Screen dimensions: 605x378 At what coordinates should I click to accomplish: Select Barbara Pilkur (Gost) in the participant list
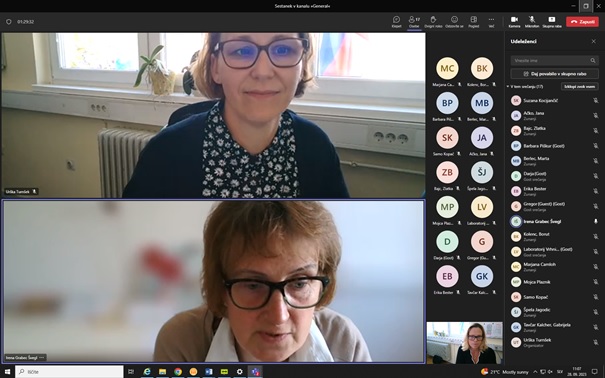(554, 146)
